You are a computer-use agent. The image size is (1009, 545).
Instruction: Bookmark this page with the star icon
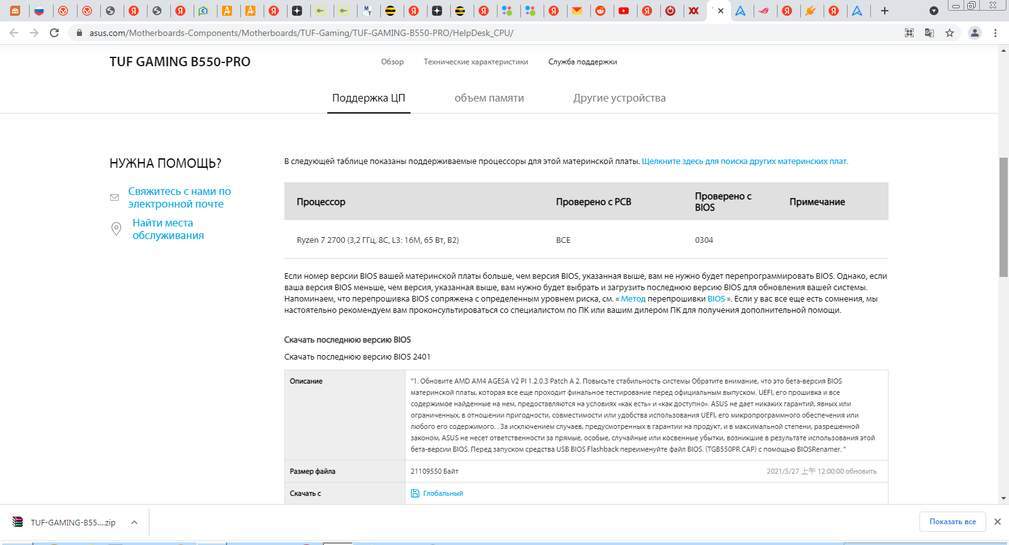point(949,33)
